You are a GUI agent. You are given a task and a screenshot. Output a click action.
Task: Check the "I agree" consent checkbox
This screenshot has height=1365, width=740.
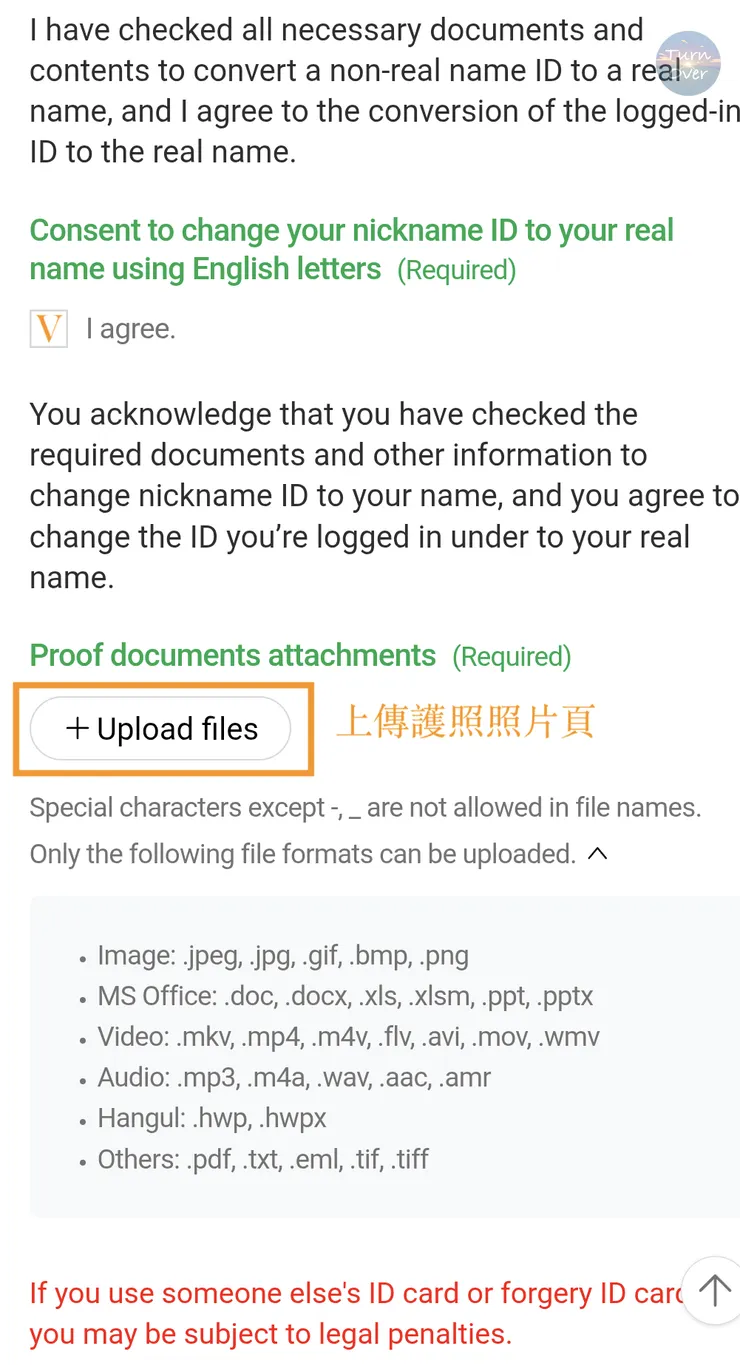click(x=49, y=329)
